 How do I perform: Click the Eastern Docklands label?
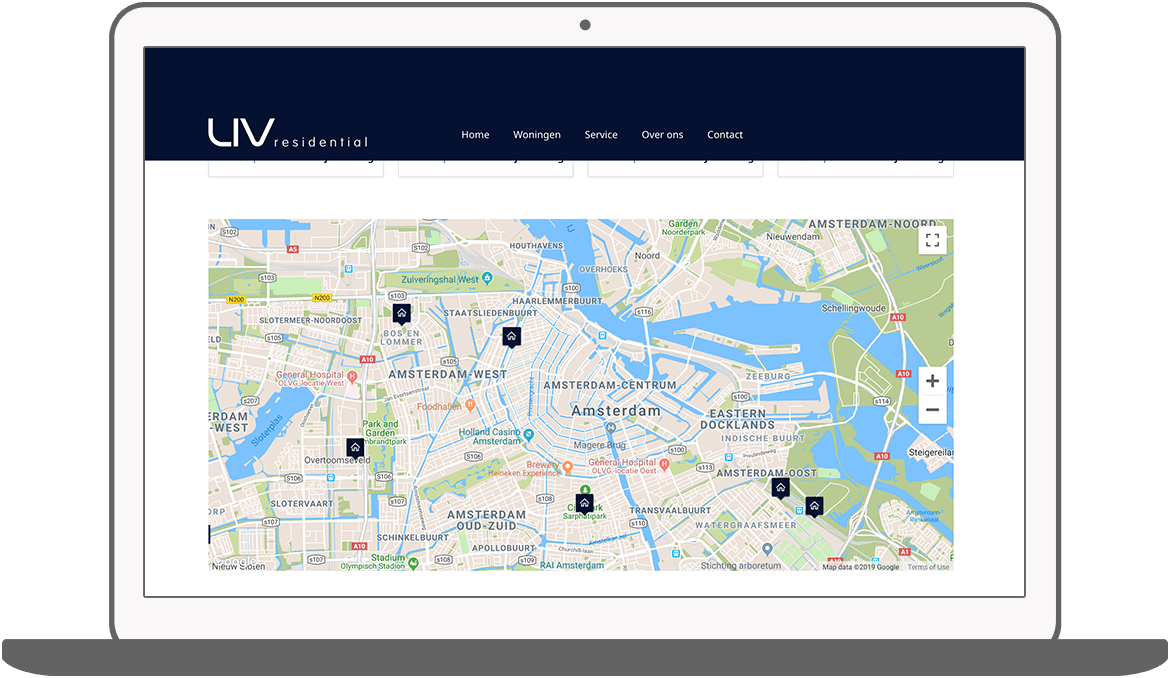(737, 419)
